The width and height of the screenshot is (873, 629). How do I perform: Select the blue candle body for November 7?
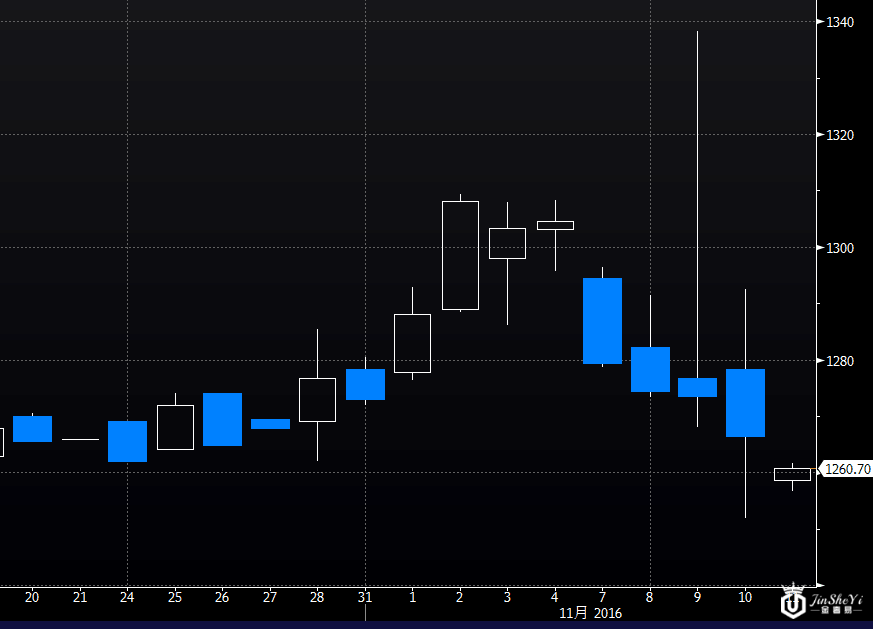602,321
